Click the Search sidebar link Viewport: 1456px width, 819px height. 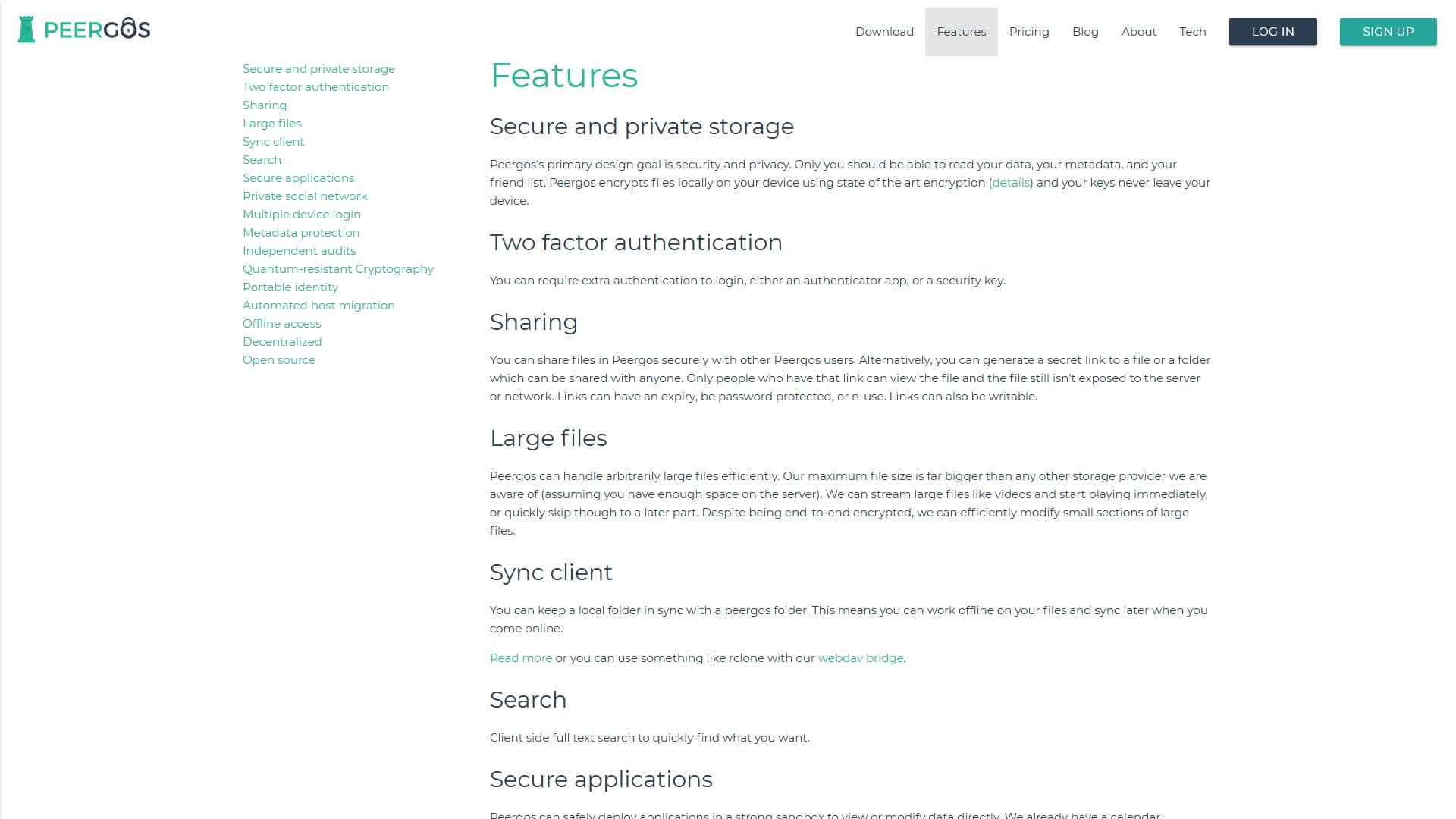262,160
